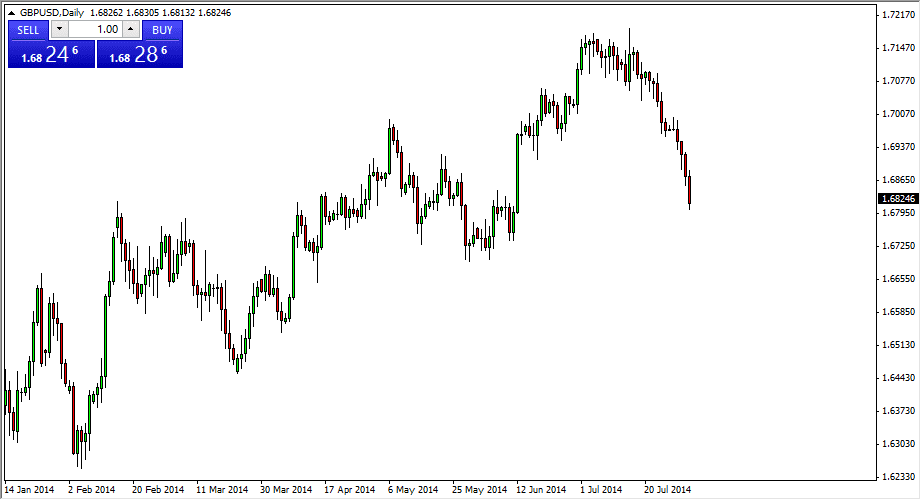Click the current price label 1.68246

(897, 198)
